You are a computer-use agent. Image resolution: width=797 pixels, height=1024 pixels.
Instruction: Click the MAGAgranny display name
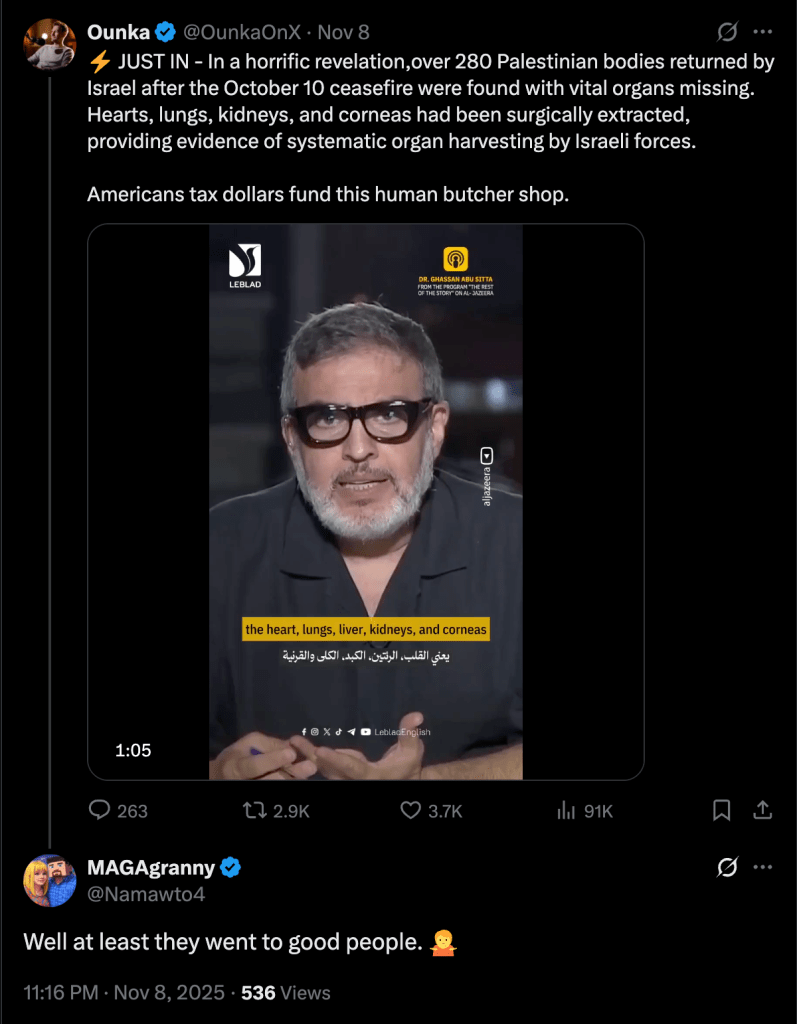tap(150, 867)
